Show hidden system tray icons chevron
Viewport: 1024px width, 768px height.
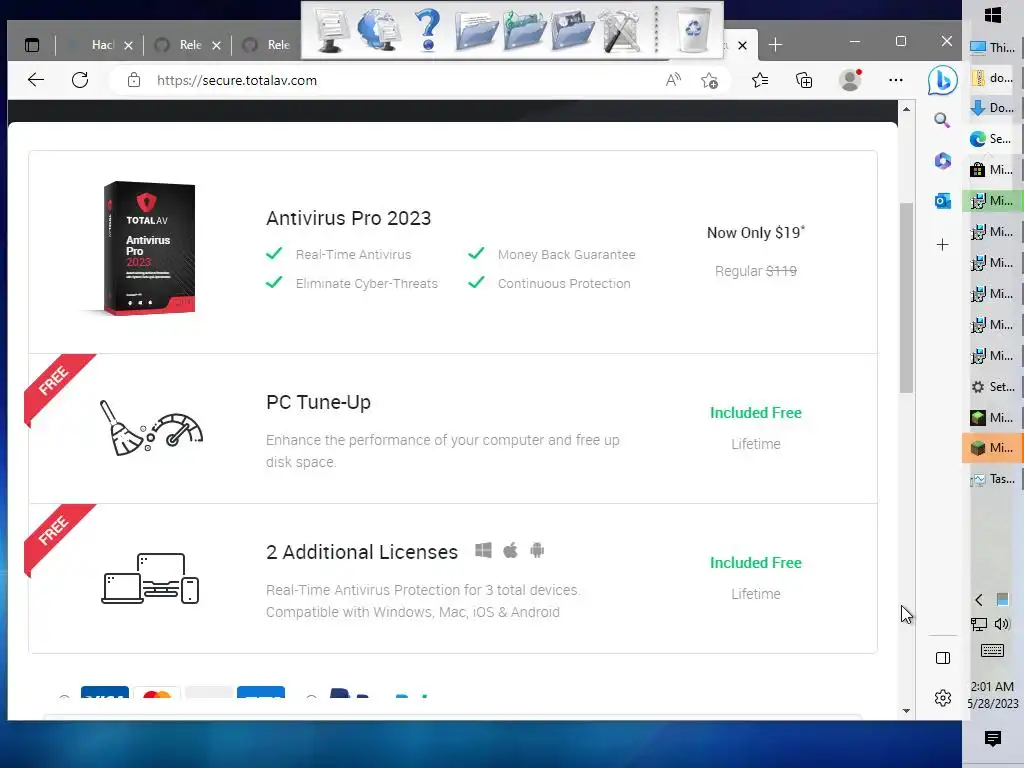point(978,600)
